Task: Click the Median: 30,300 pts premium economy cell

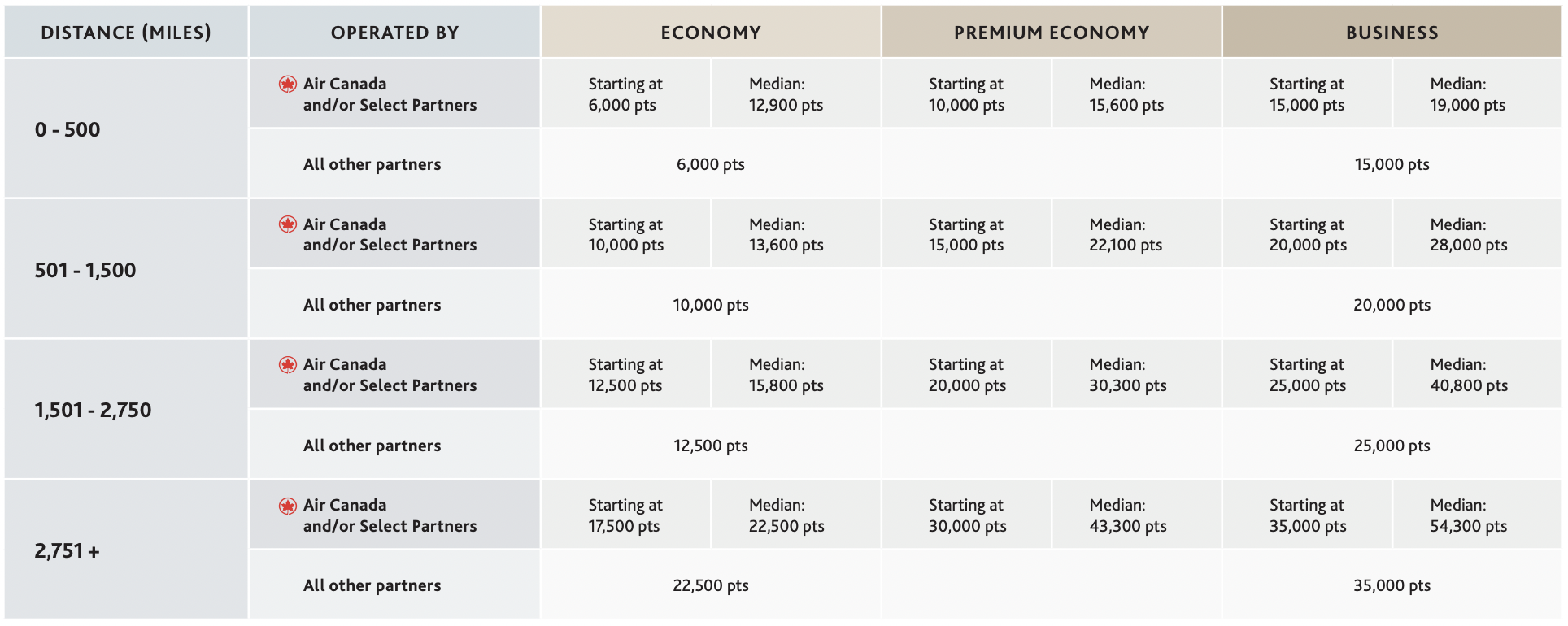Action: click(1128, 375)
